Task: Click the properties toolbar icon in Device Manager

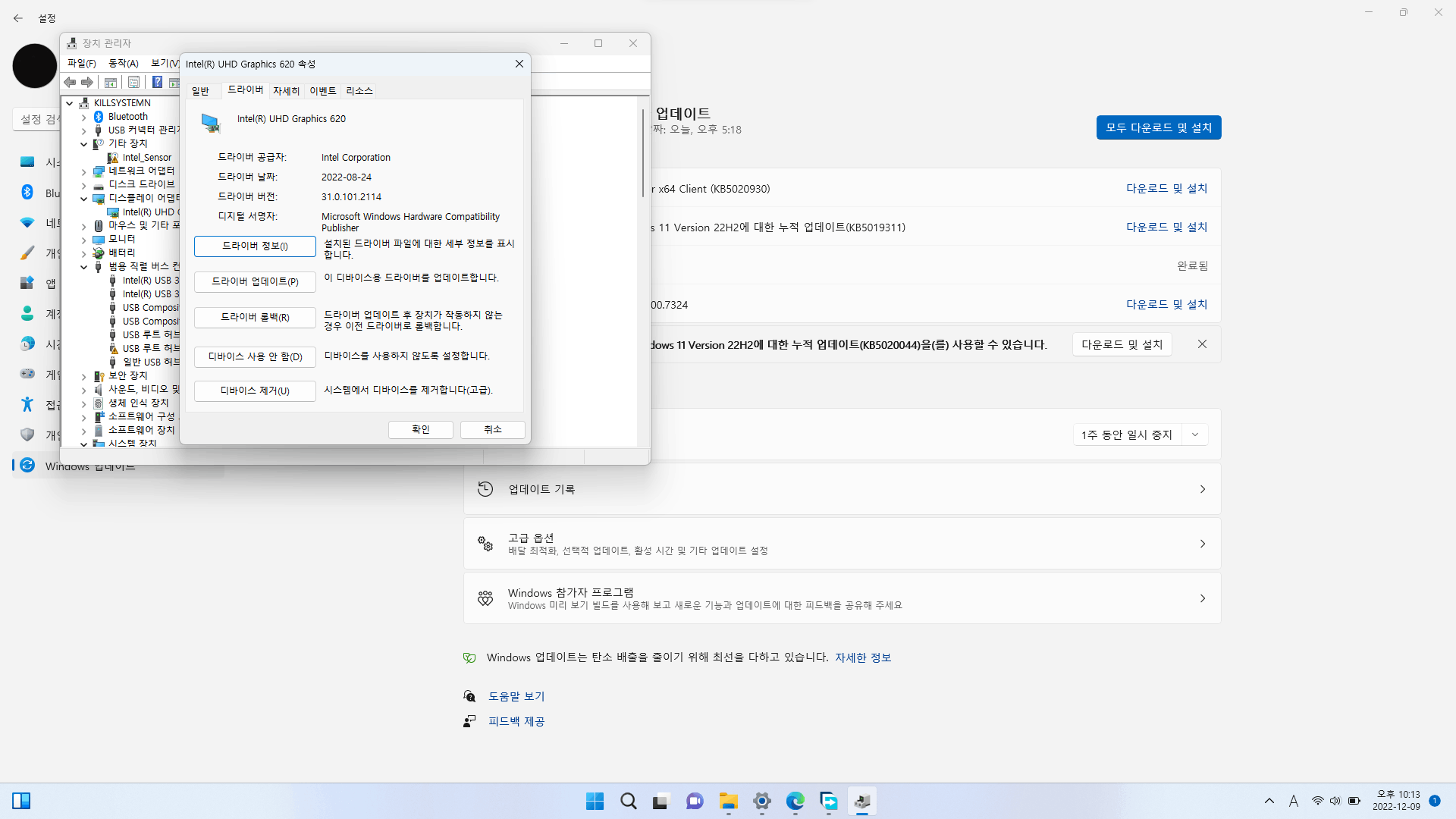Action: (x=133, y=82)
